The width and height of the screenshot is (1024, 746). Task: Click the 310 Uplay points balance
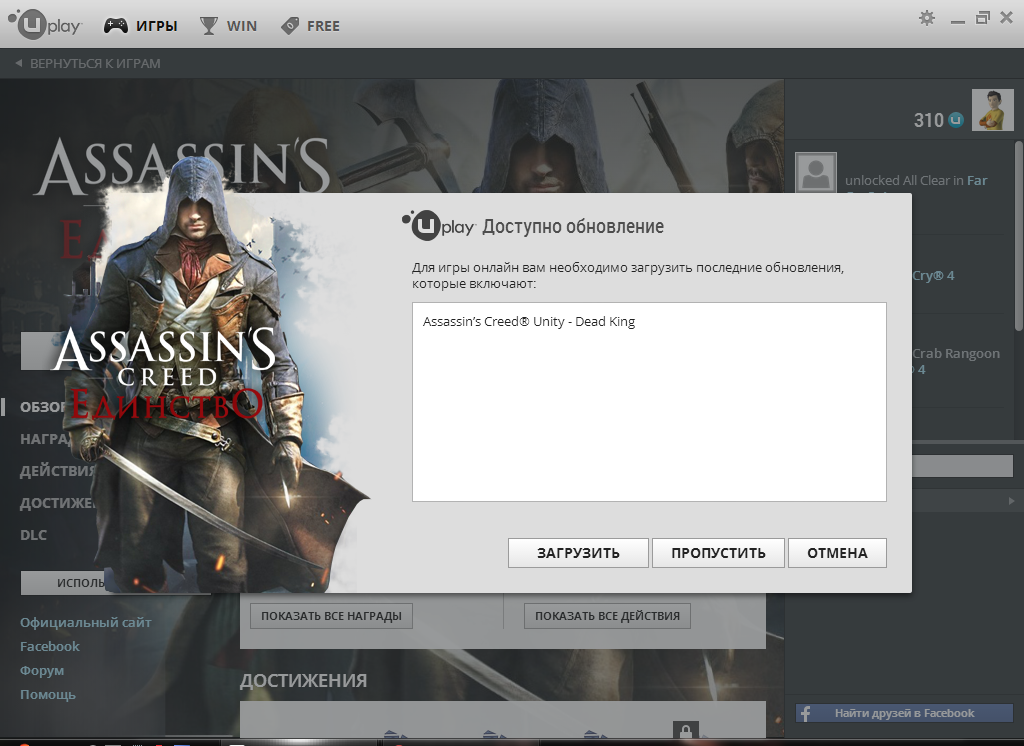[x=929, y=120]
